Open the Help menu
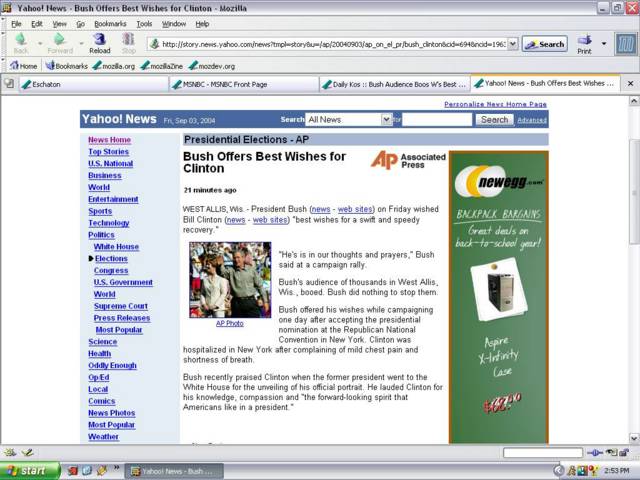This screenshot has height=480, width=640. [202, 24]
